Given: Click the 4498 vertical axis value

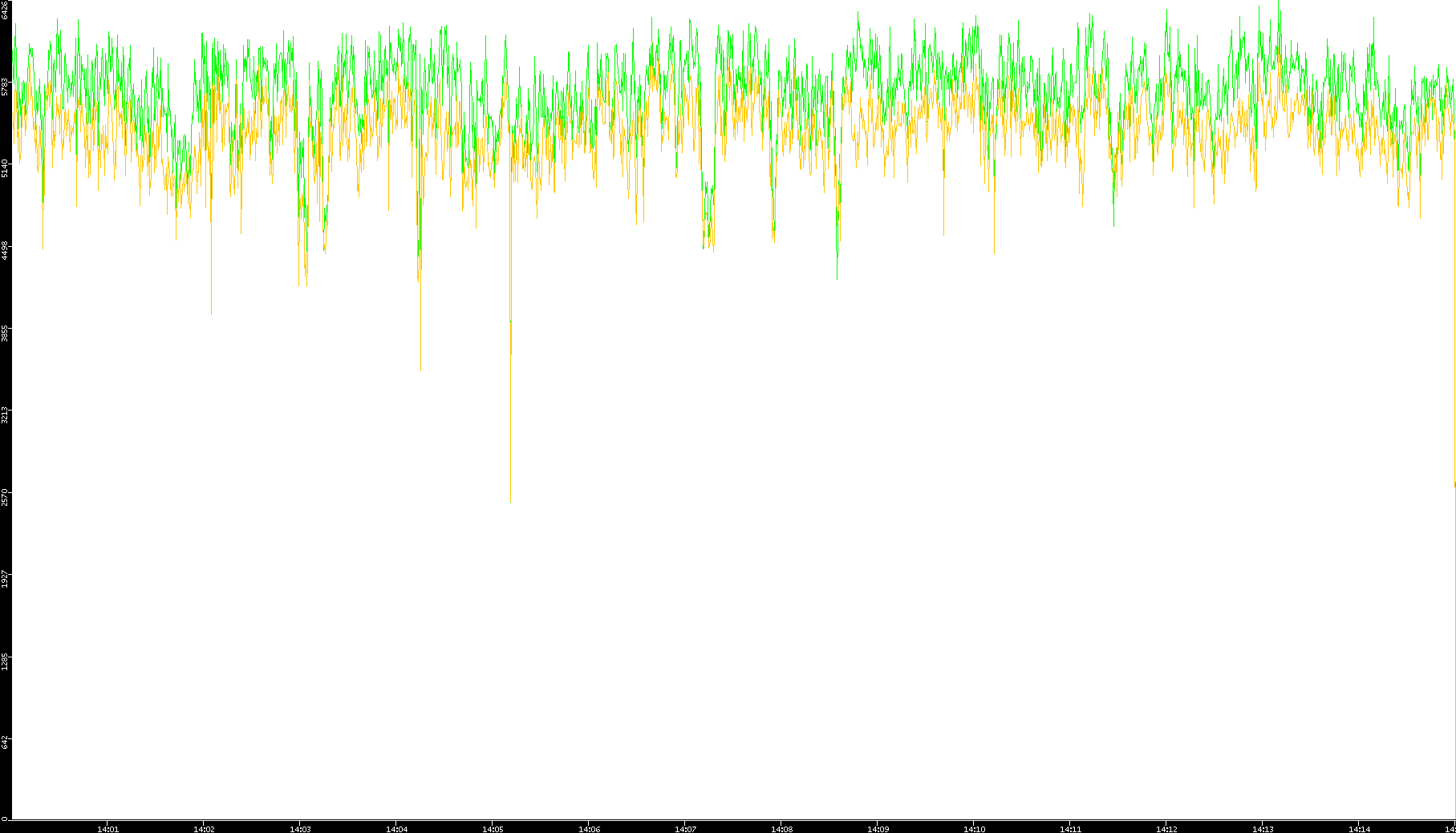Looking at the screenshot, I should (x=6, y=250).
